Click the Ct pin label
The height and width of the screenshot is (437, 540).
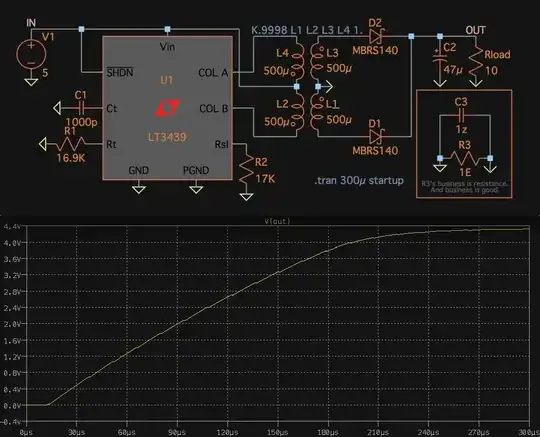tap(112, 108)
